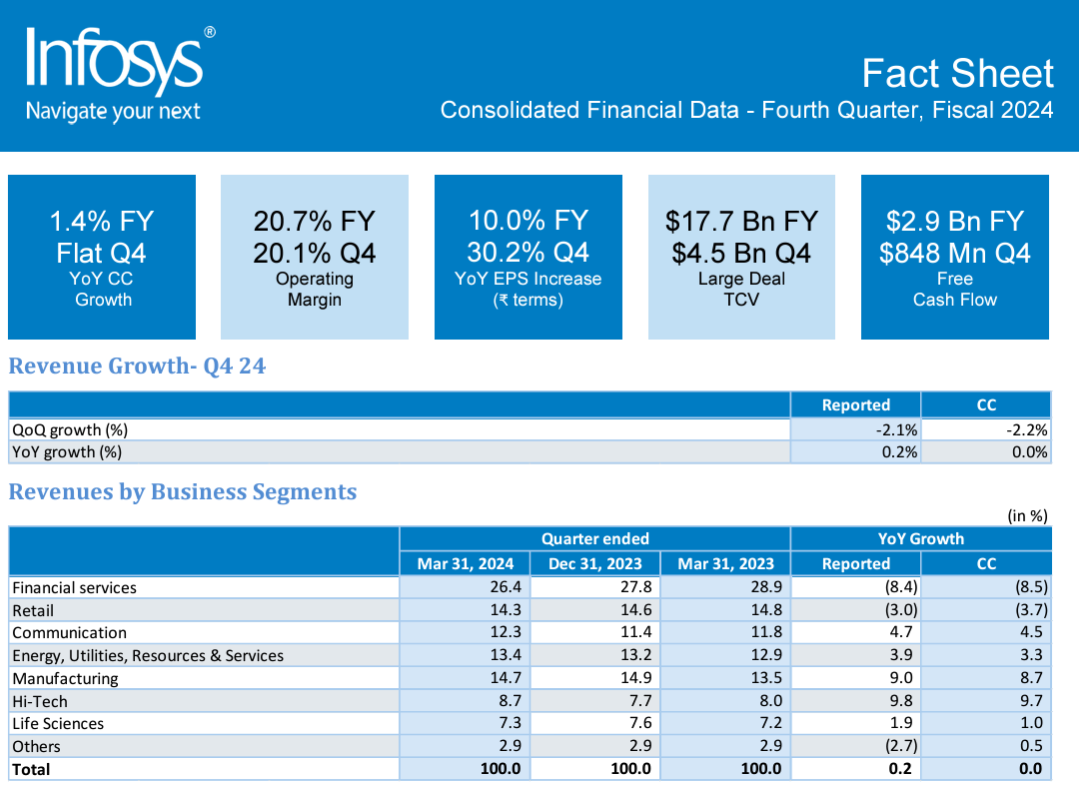Select the 'Hi-Tech' row label
This screenshot has height=792, width=1079.
[40, 702]
